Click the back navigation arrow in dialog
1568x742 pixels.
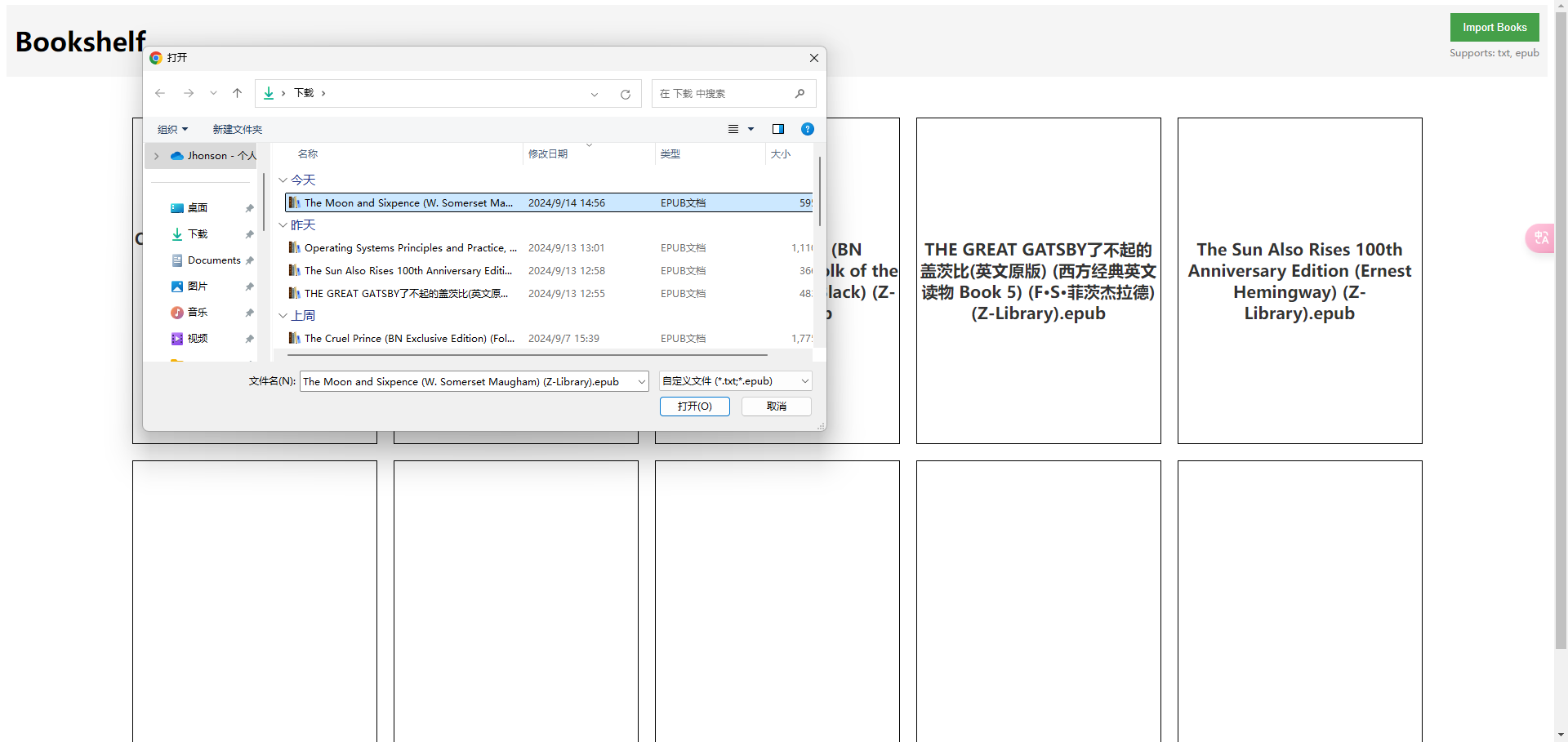pyautogui.click(x=160, y=93)
